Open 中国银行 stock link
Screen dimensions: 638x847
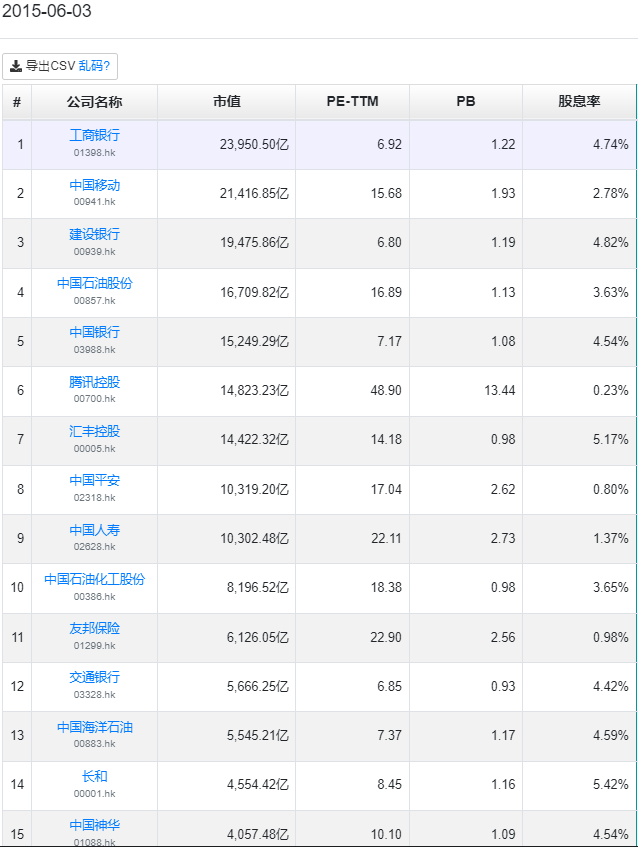click(x=94, y=332)
